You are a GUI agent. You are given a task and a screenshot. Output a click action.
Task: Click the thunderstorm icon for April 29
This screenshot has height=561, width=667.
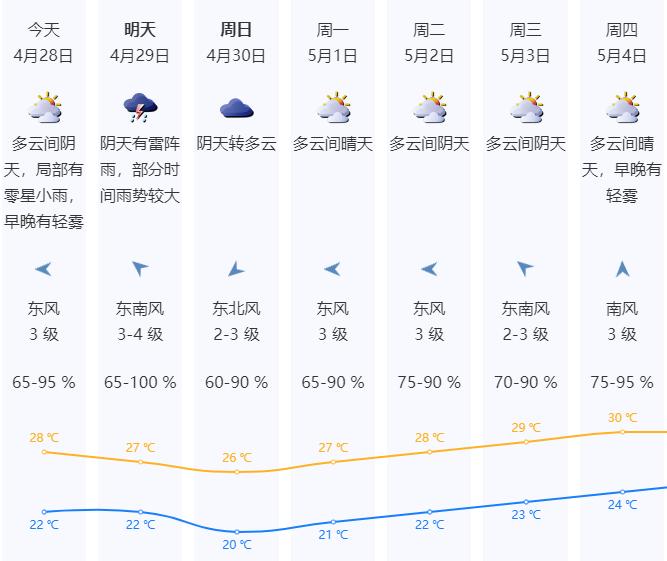[140, 108]
